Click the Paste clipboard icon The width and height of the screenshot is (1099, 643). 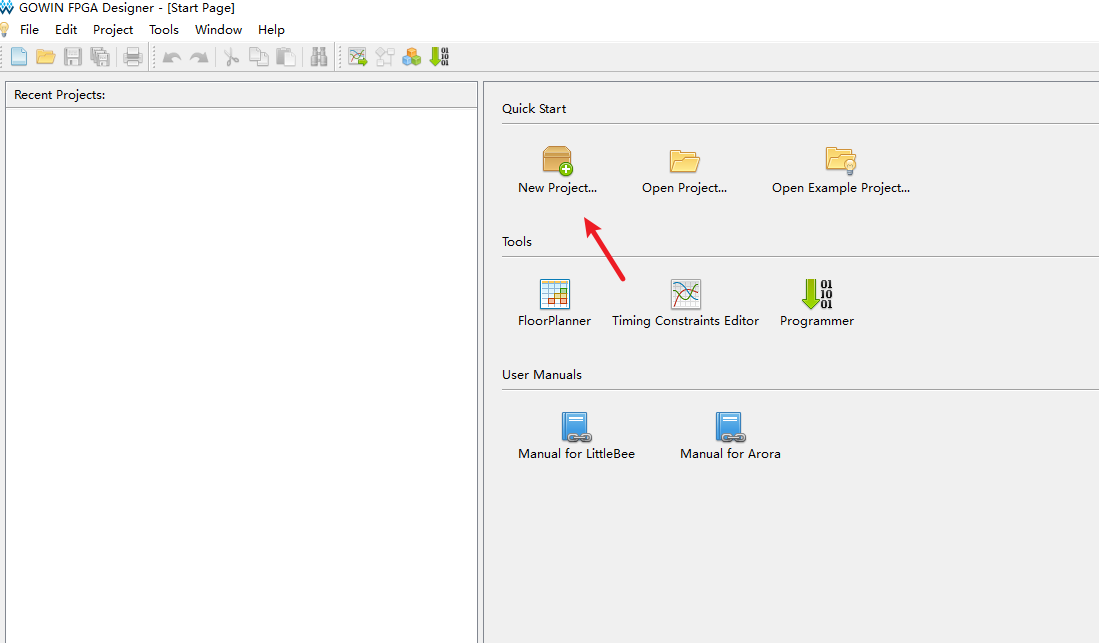pos(286,57)
